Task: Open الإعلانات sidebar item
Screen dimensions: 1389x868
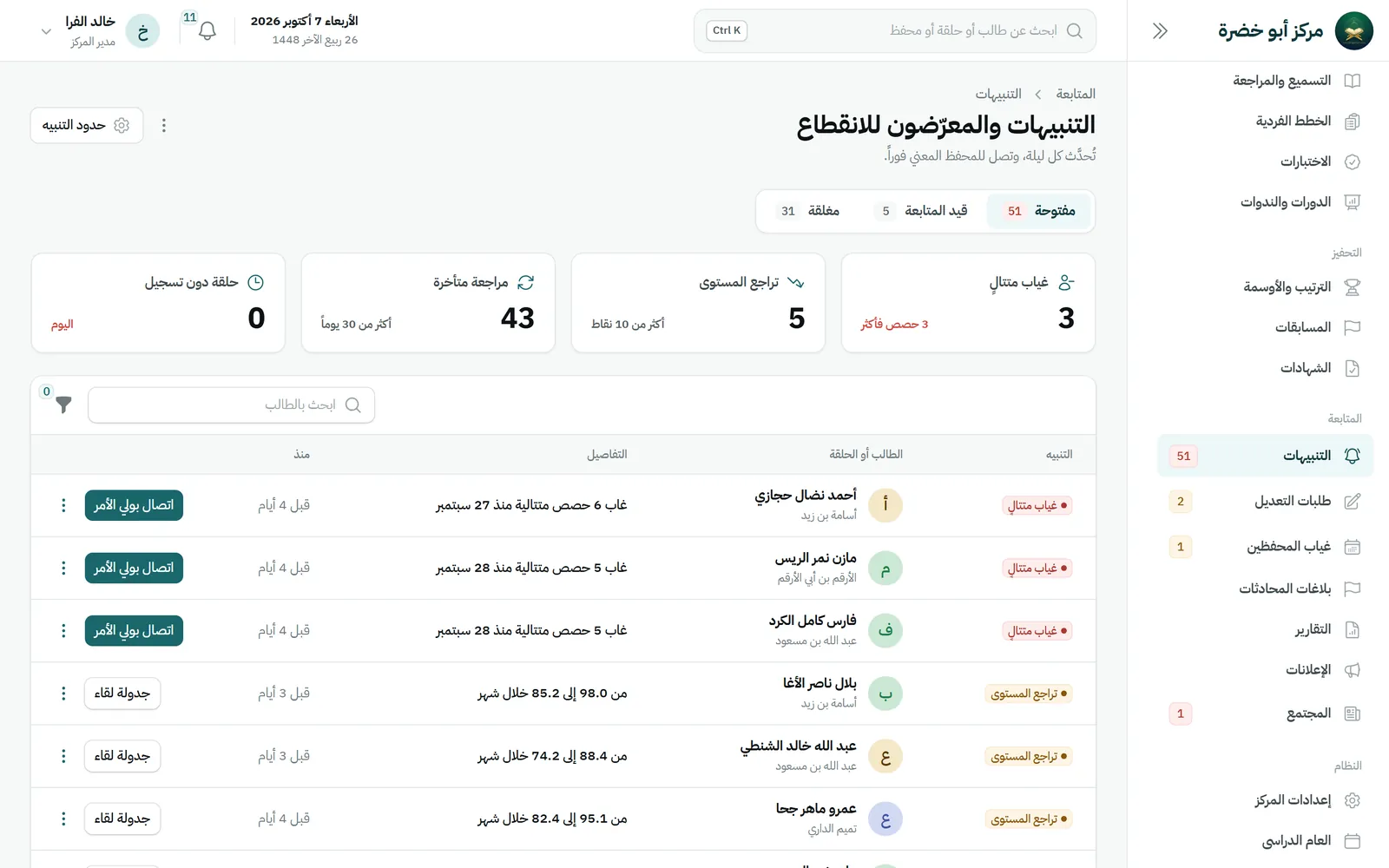Action: coord(1266,670)
